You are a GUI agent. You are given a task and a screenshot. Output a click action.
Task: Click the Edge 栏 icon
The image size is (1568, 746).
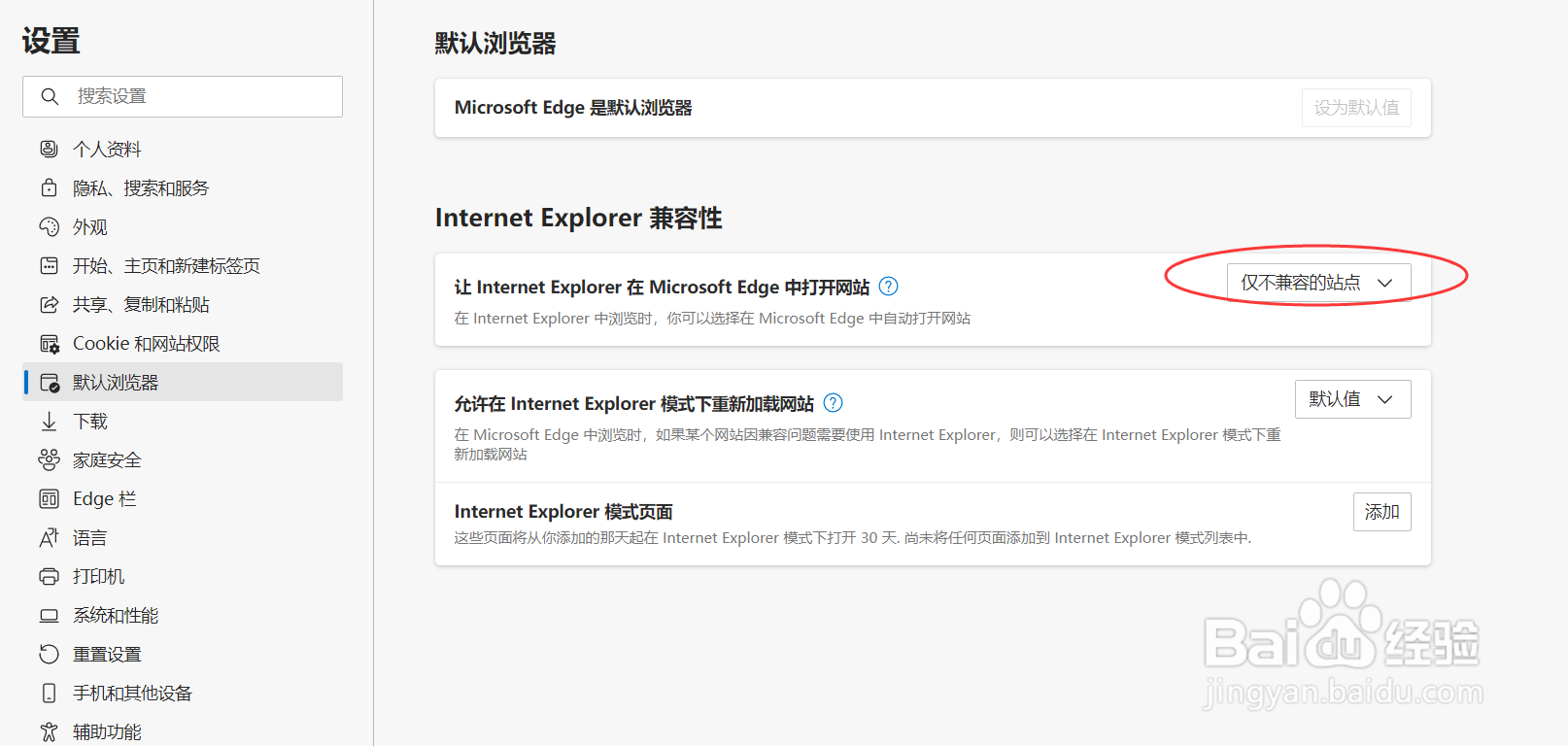(x=49, y=498)
